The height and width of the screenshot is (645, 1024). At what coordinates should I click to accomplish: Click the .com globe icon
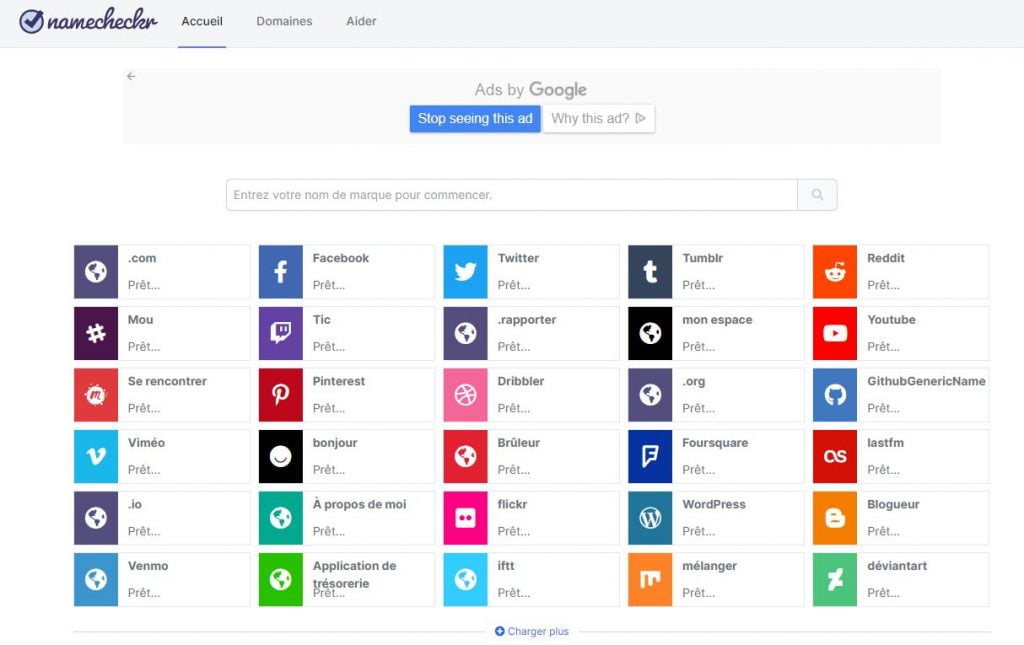96,272
